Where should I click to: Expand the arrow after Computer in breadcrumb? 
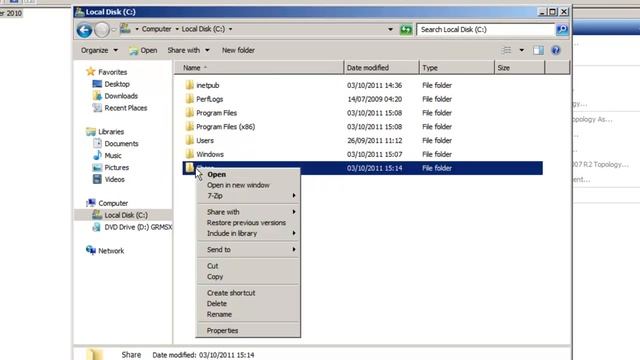(177, 29)
